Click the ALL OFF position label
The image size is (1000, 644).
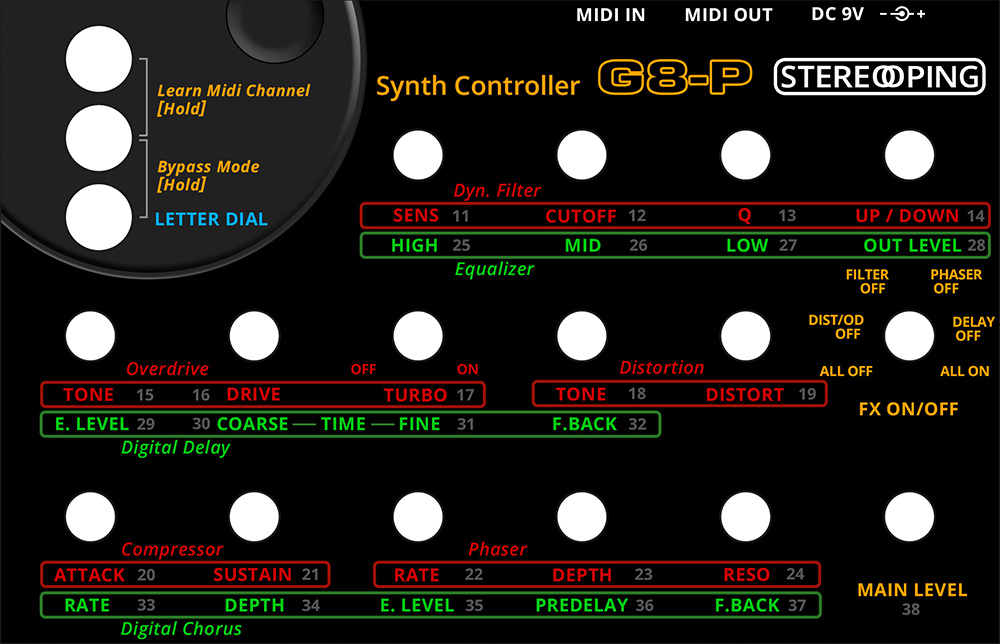[x=846, y=371]
